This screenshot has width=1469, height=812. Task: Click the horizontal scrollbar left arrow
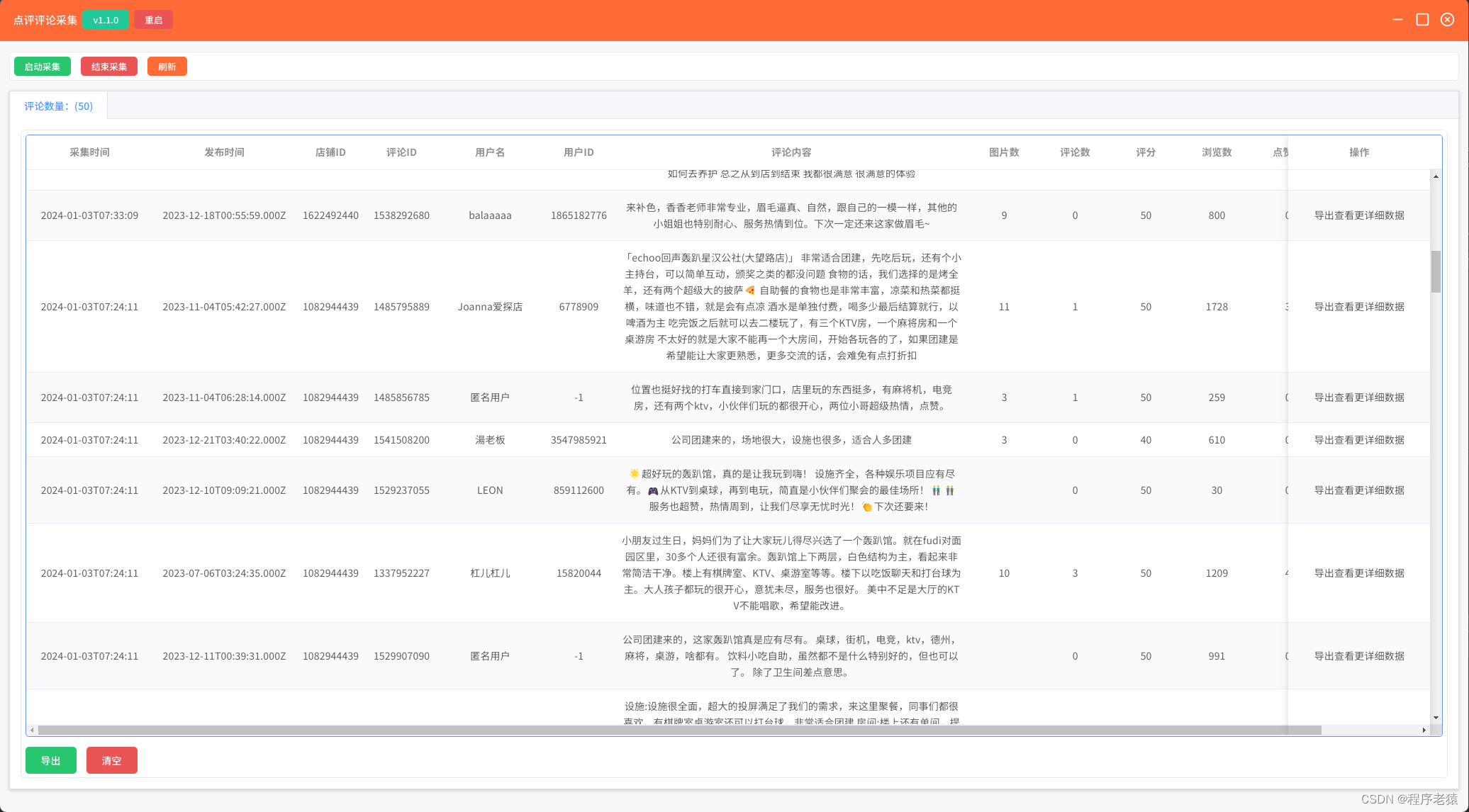click(x=32, y=730)
